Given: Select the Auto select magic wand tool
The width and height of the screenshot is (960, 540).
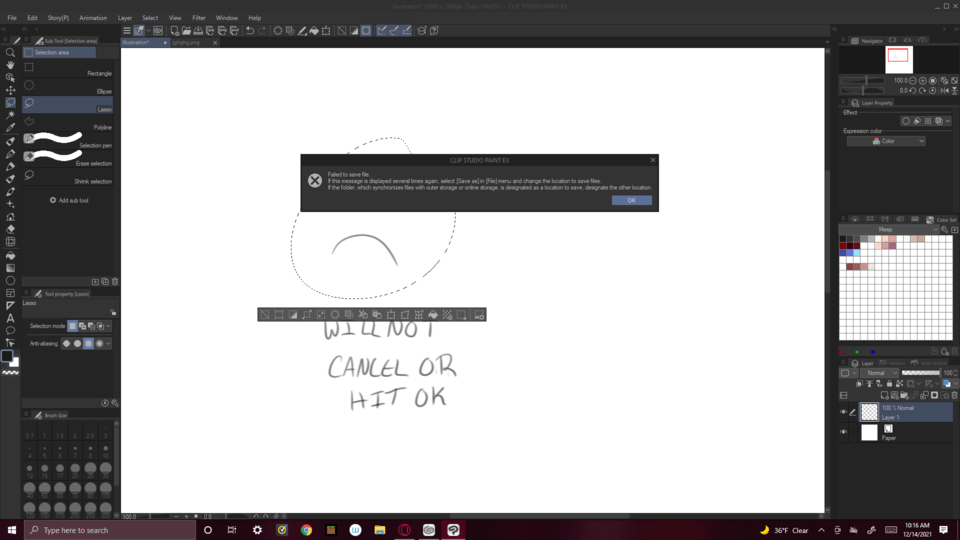Looking at the screenshot, I should [10, 115].
